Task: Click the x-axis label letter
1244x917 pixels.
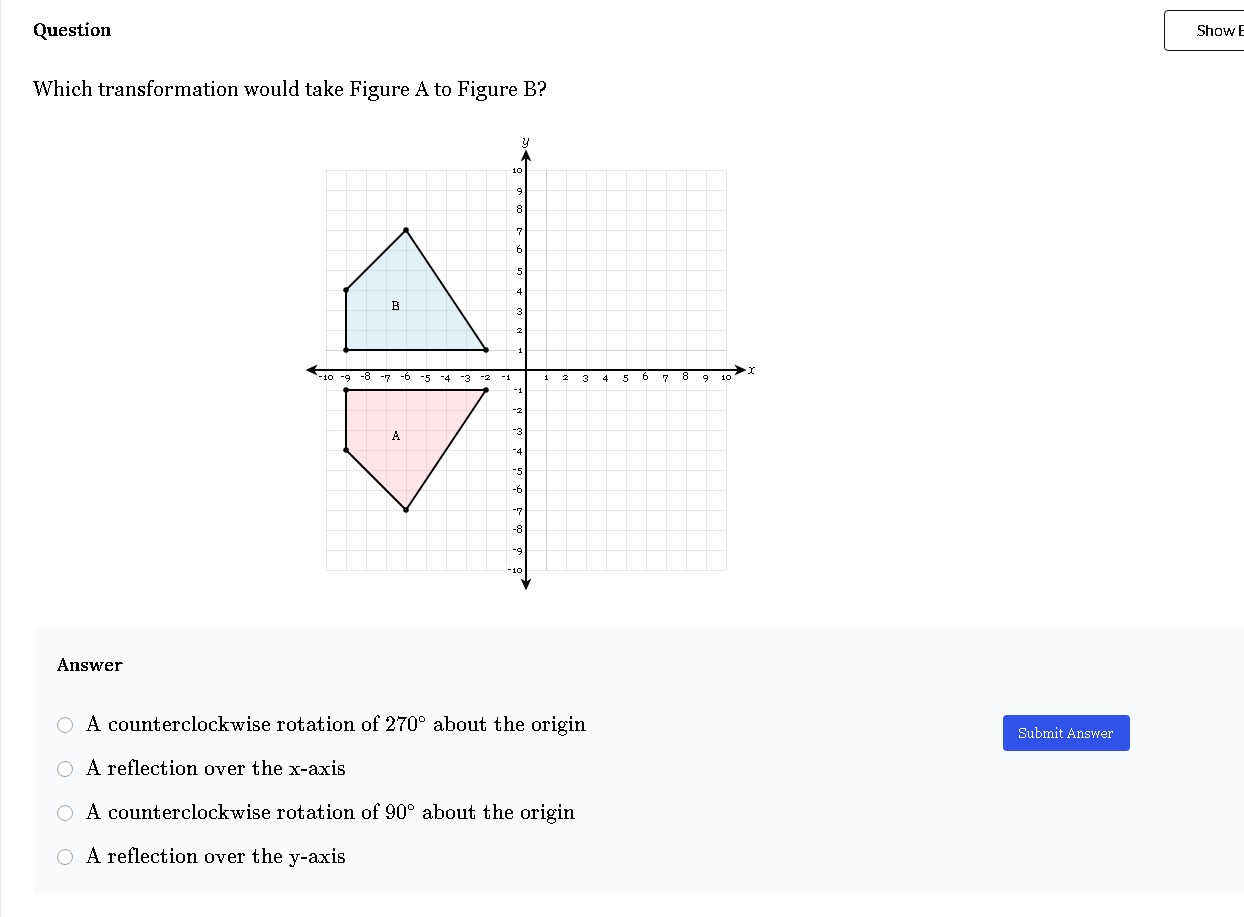Action: pyautogui.click(x=752, y=370)
